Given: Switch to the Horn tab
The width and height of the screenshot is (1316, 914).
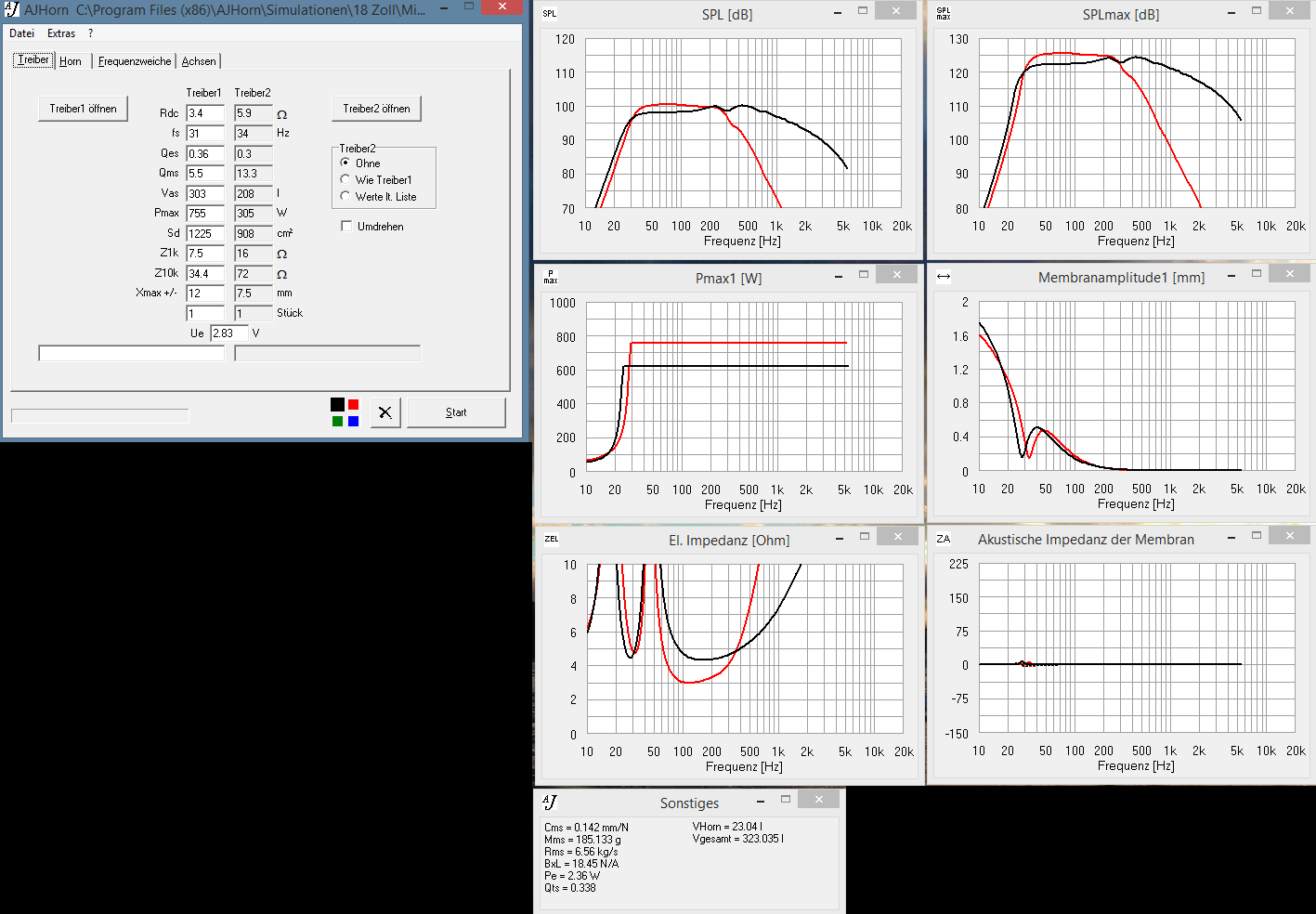Looking at the screenshot, I should 71,61.
